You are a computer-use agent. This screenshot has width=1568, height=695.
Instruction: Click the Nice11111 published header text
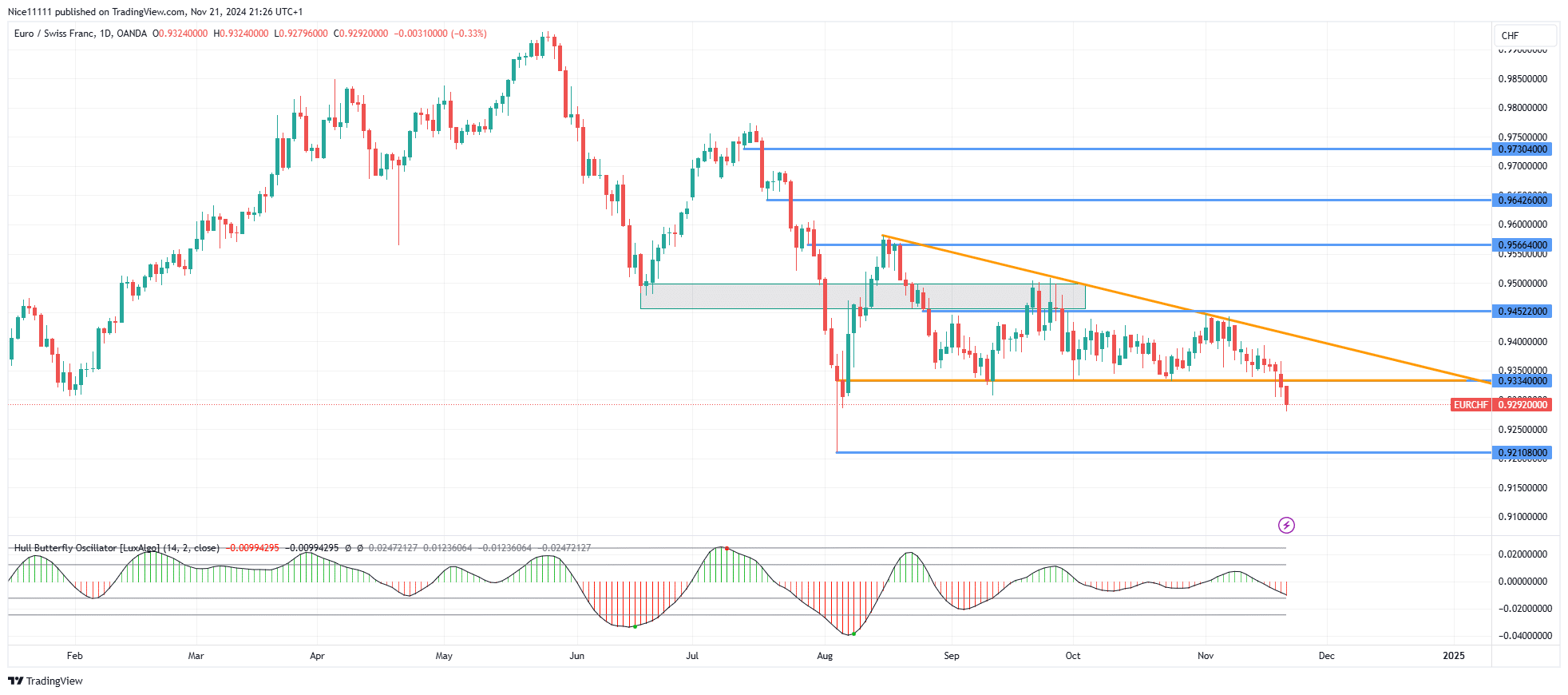(x=155, y=12)
